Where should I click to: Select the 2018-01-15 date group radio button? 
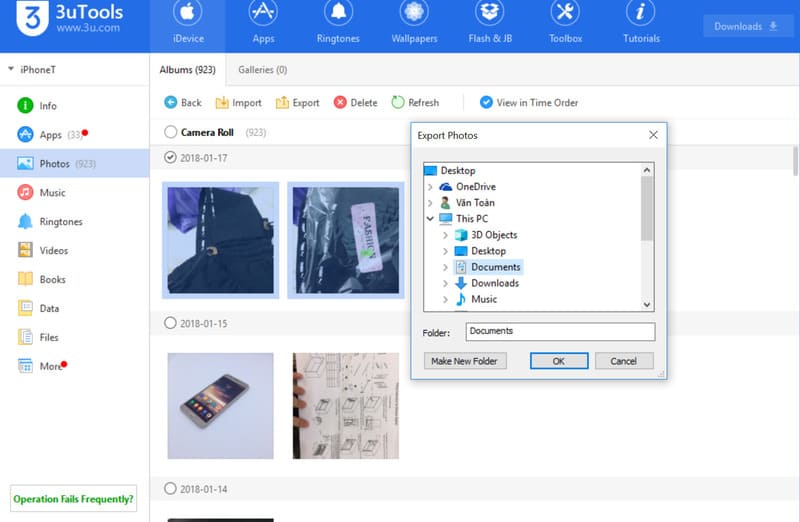[x=171, y=323]
